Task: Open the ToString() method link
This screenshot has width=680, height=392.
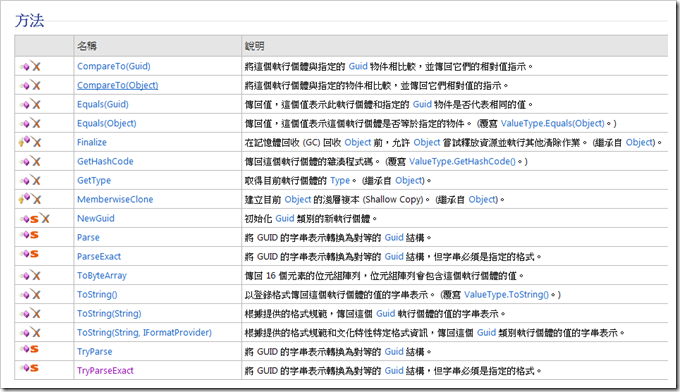Action: (97, 295)
